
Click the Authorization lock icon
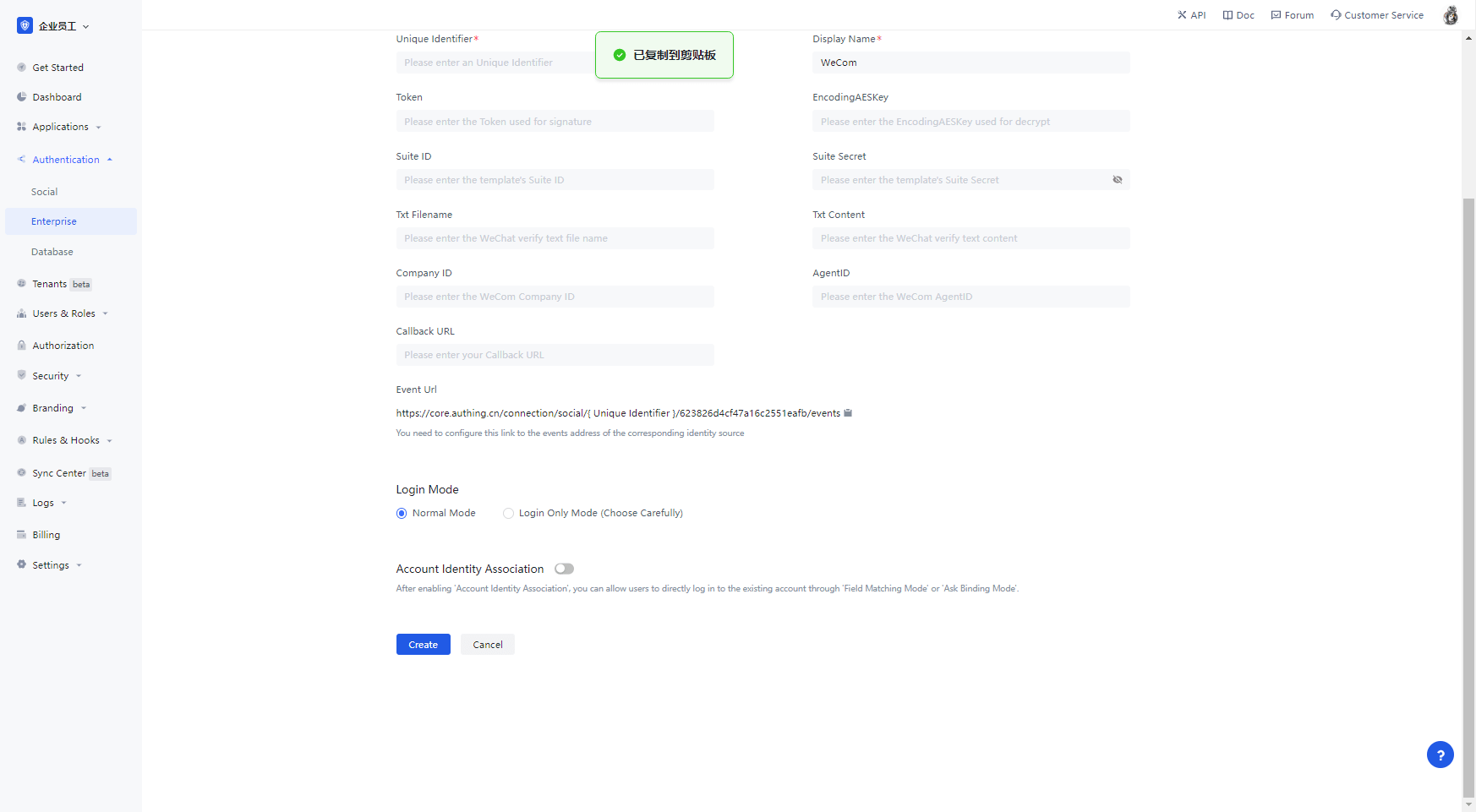(22, 346)
